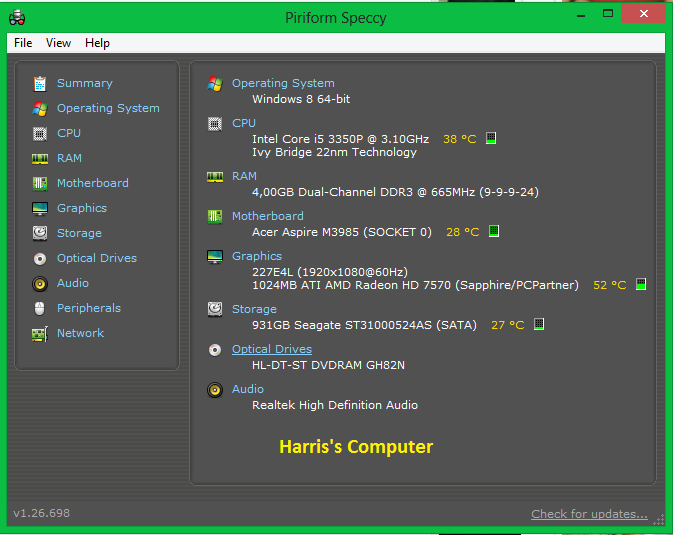The image size is (673, 535).
Task: Click the Optical Drives disc icon in summary panel
Action: point(215,350)
